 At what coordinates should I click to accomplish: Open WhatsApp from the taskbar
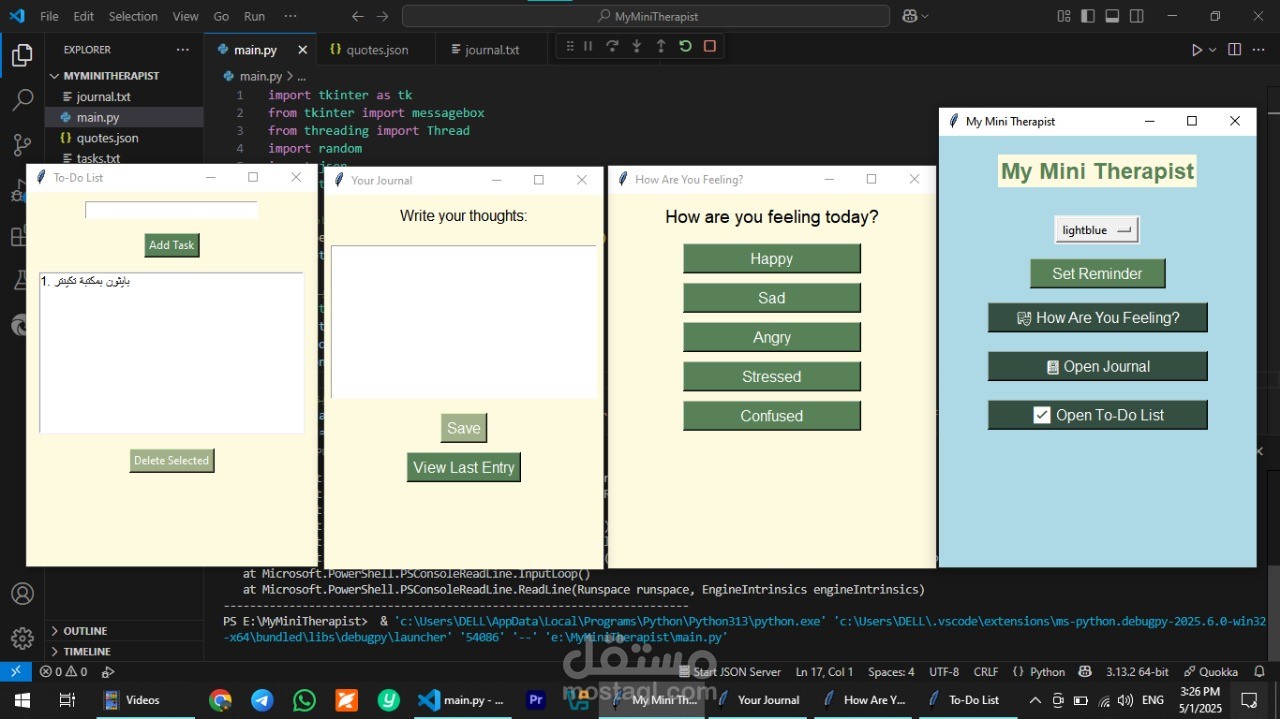pos(304,700)
